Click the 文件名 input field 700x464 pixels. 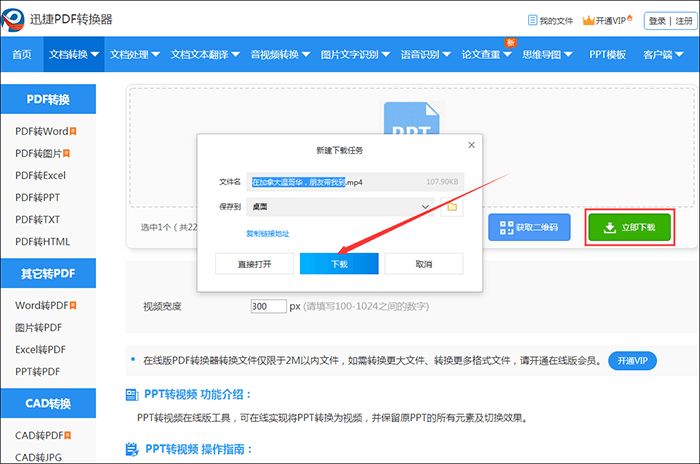[355, 182]
